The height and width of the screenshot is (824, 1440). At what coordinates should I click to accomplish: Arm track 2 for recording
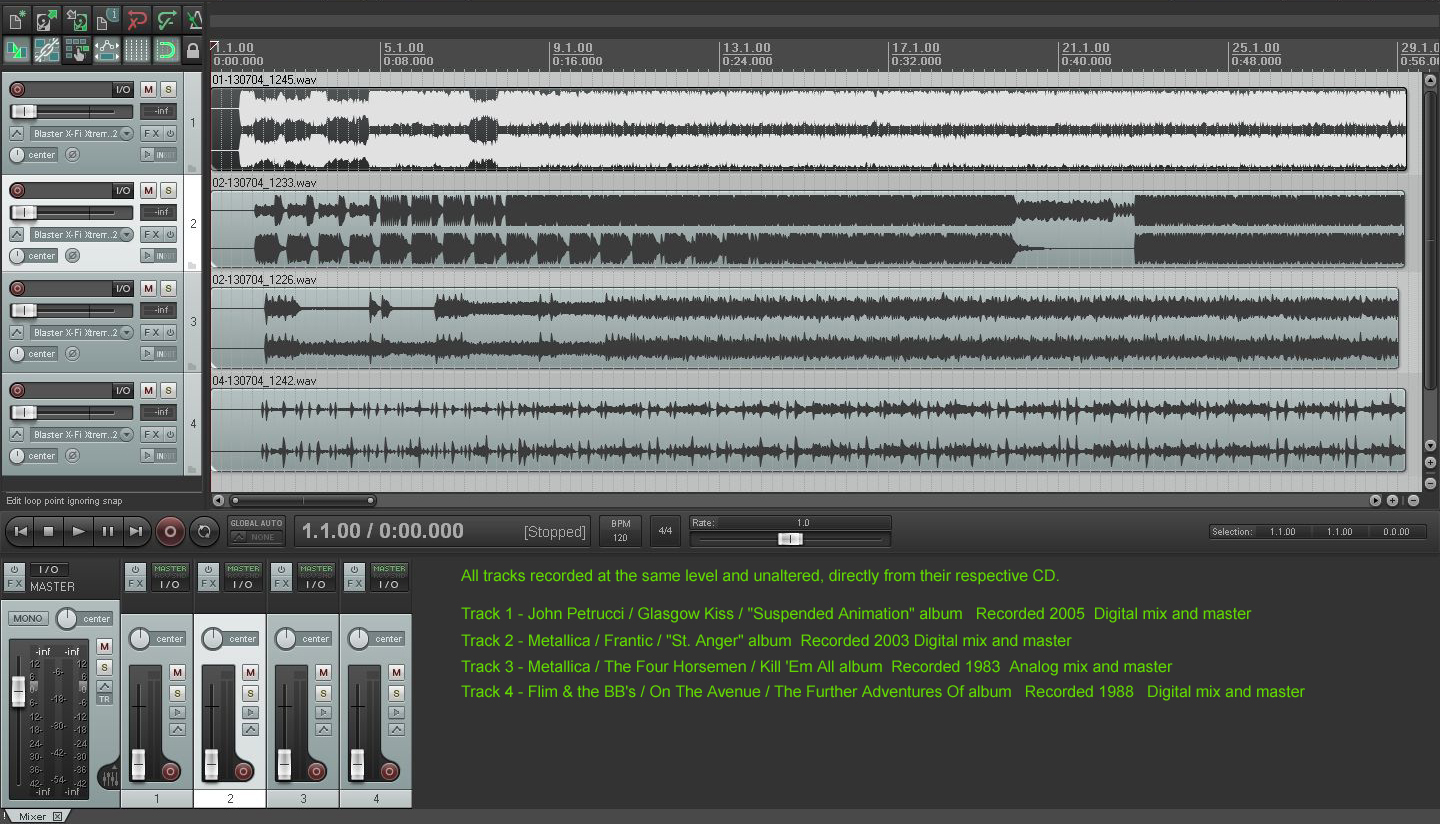17,190
